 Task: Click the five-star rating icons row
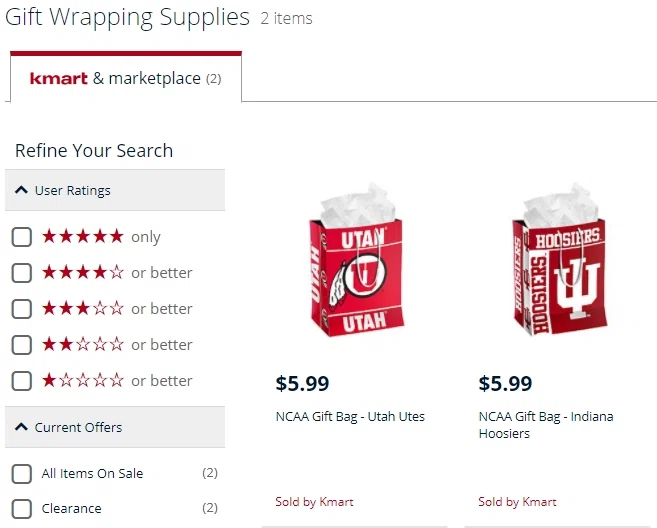coord(83,237)
